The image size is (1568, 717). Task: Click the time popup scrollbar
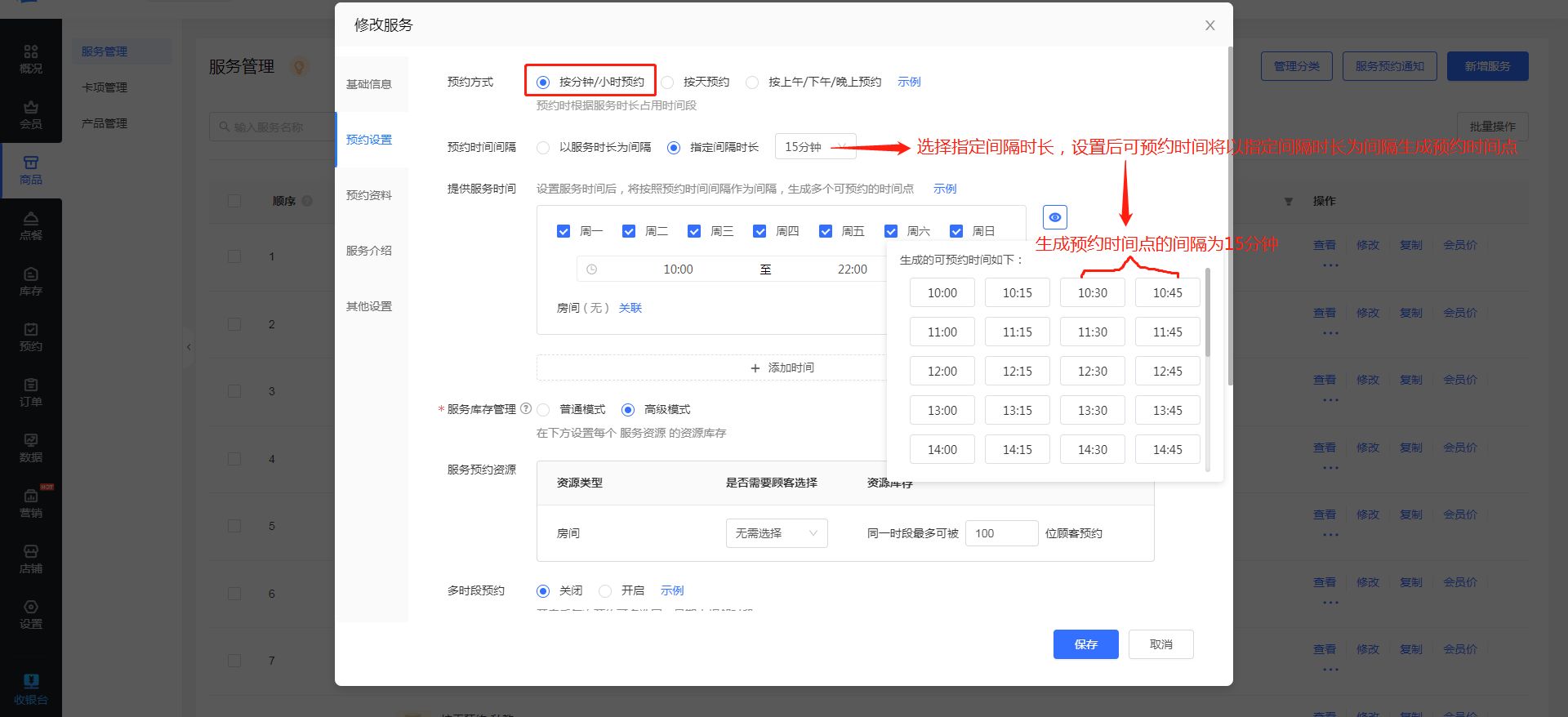tap(1208, 313)
